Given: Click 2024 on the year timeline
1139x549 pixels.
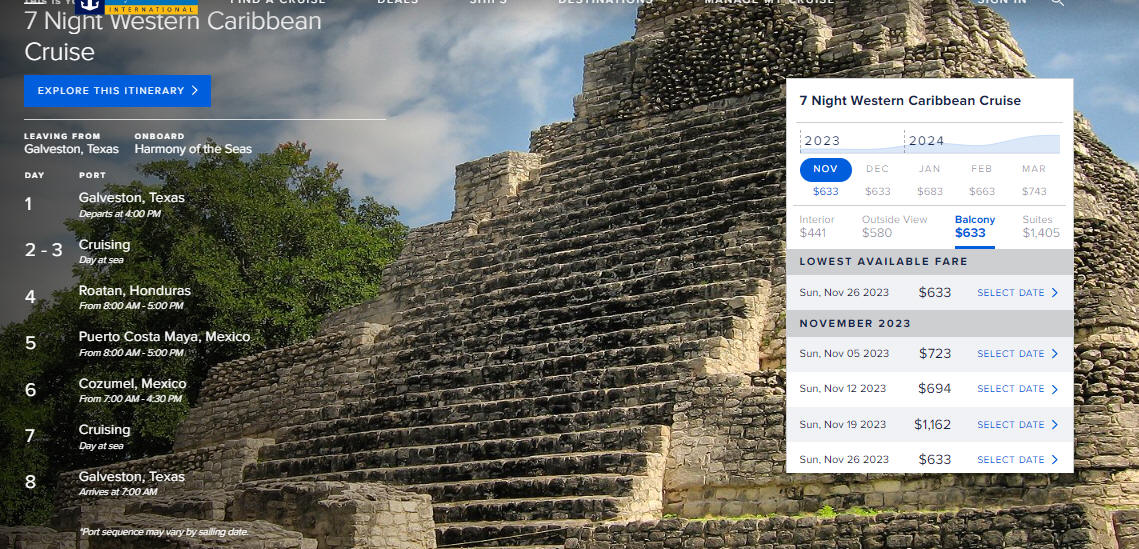Looking at the screenshot, I should click(x=926, y=141).
